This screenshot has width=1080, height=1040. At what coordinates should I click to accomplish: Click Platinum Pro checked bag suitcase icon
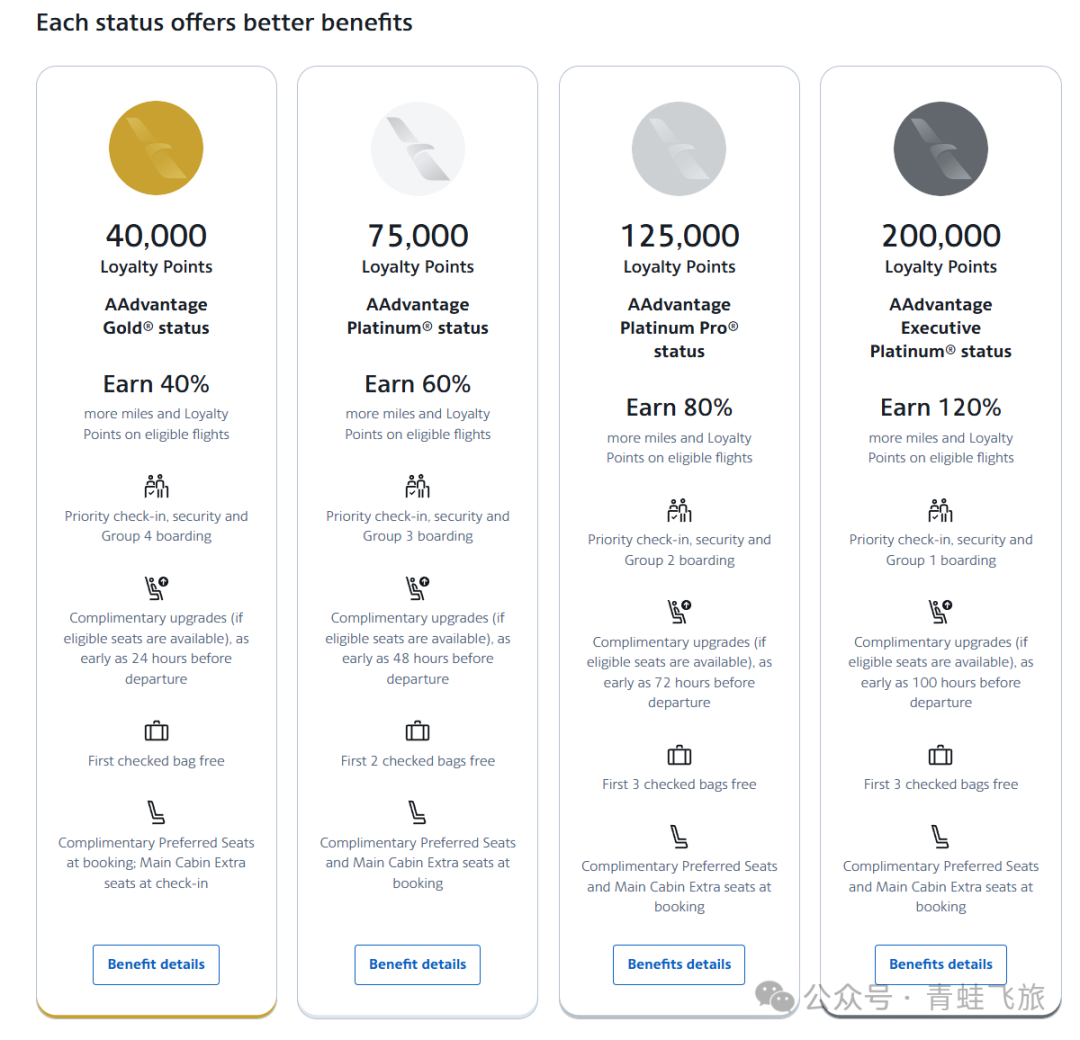click(679, 755)
